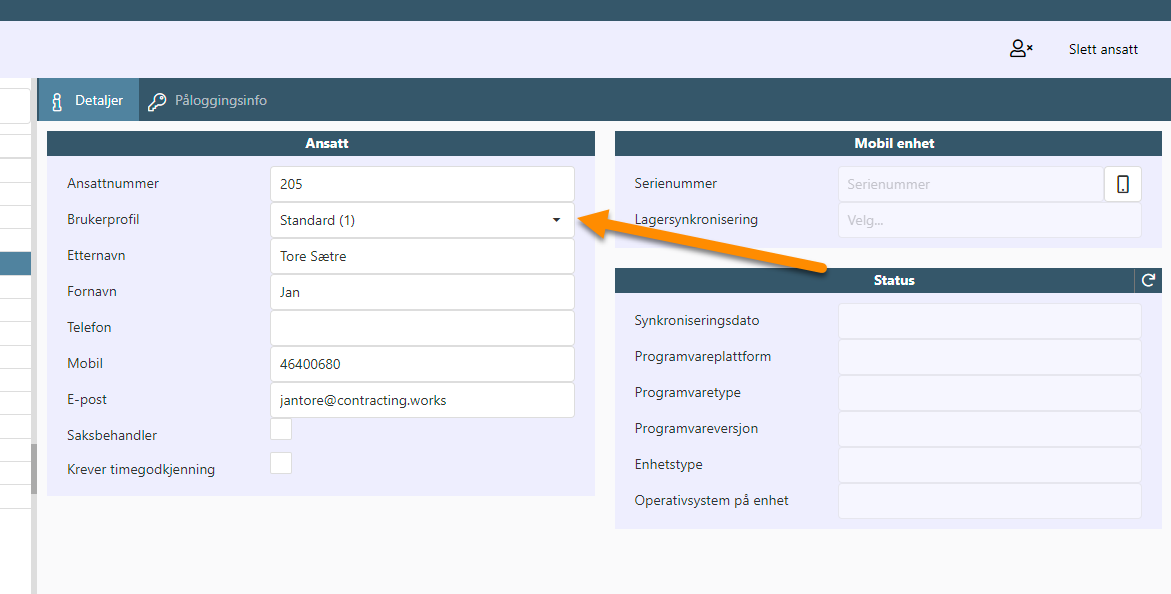Click the Fornavn field containing Jan
1171x594 pixels.
point(422,292)
